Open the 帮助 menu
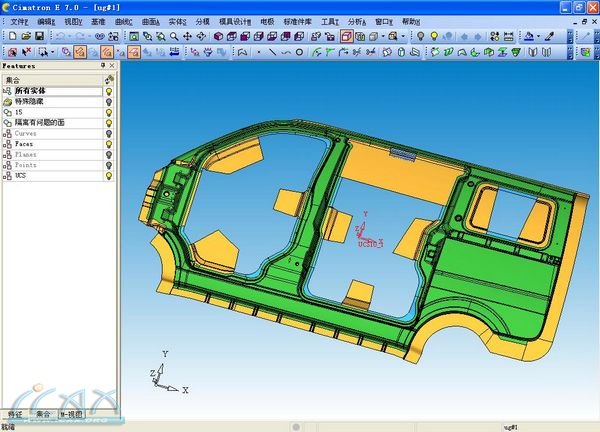The width and height of the screenshot is (600, 432). (411, 22)
